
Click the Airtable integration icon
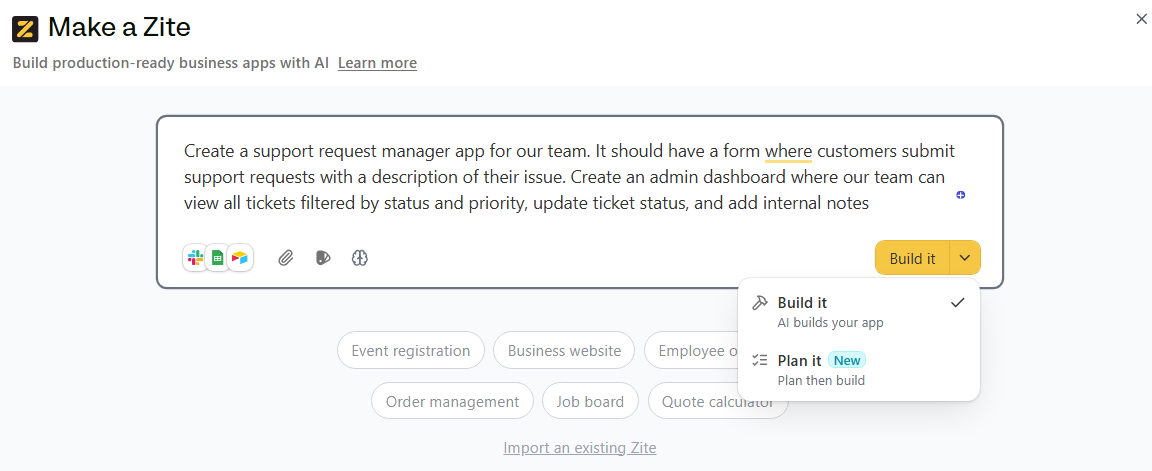240,258
